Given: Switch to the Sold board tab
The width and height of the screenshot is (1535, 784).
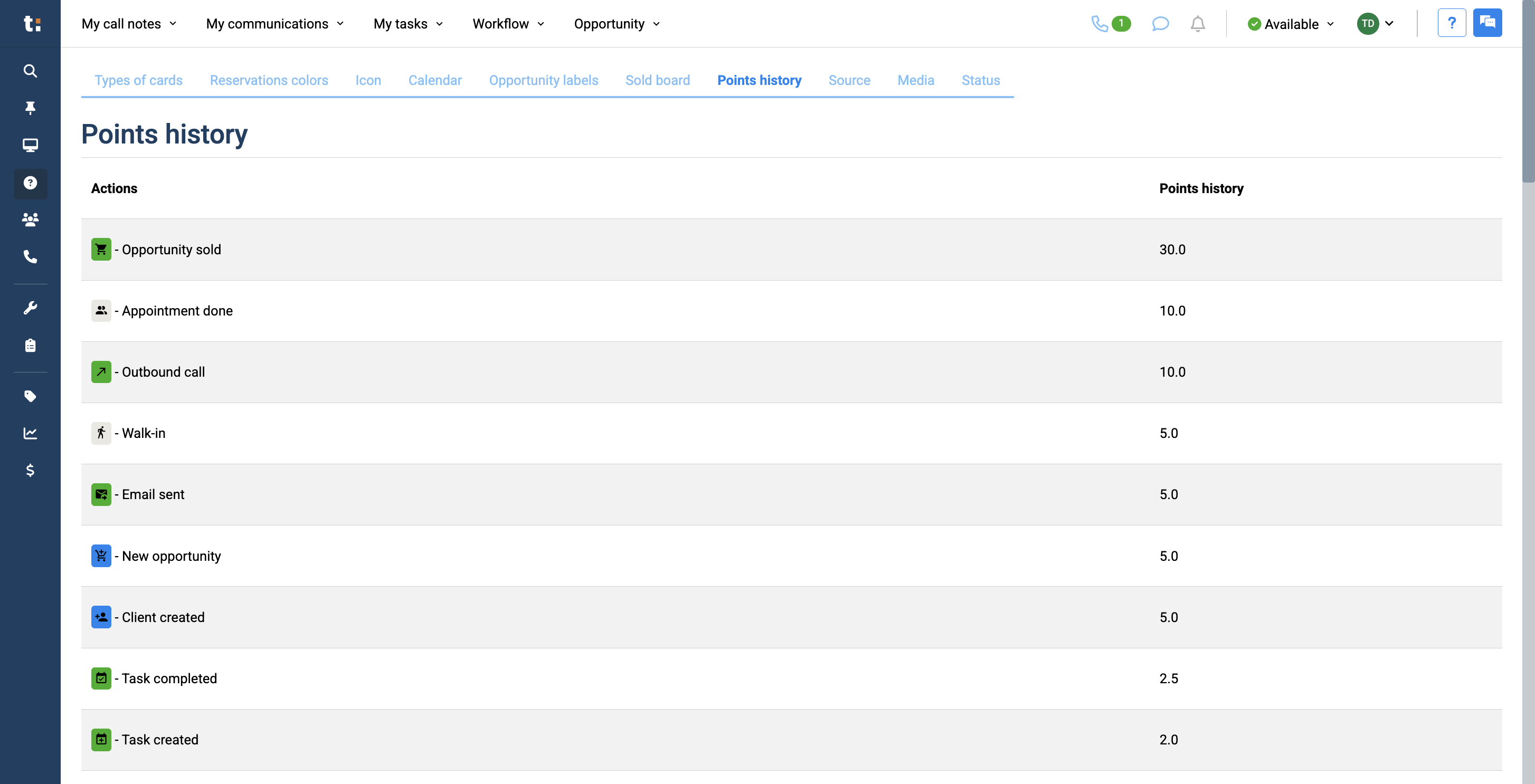Looking at the screenshot, I should point(657,80).
